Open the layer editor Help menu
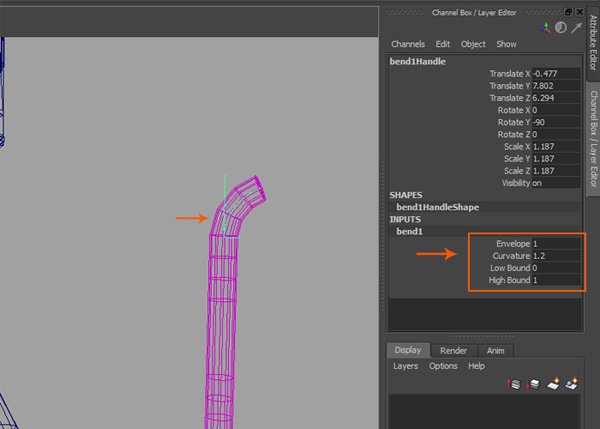Image resolution: width=600 pixels, height=429 pixels. coord(476,366)
